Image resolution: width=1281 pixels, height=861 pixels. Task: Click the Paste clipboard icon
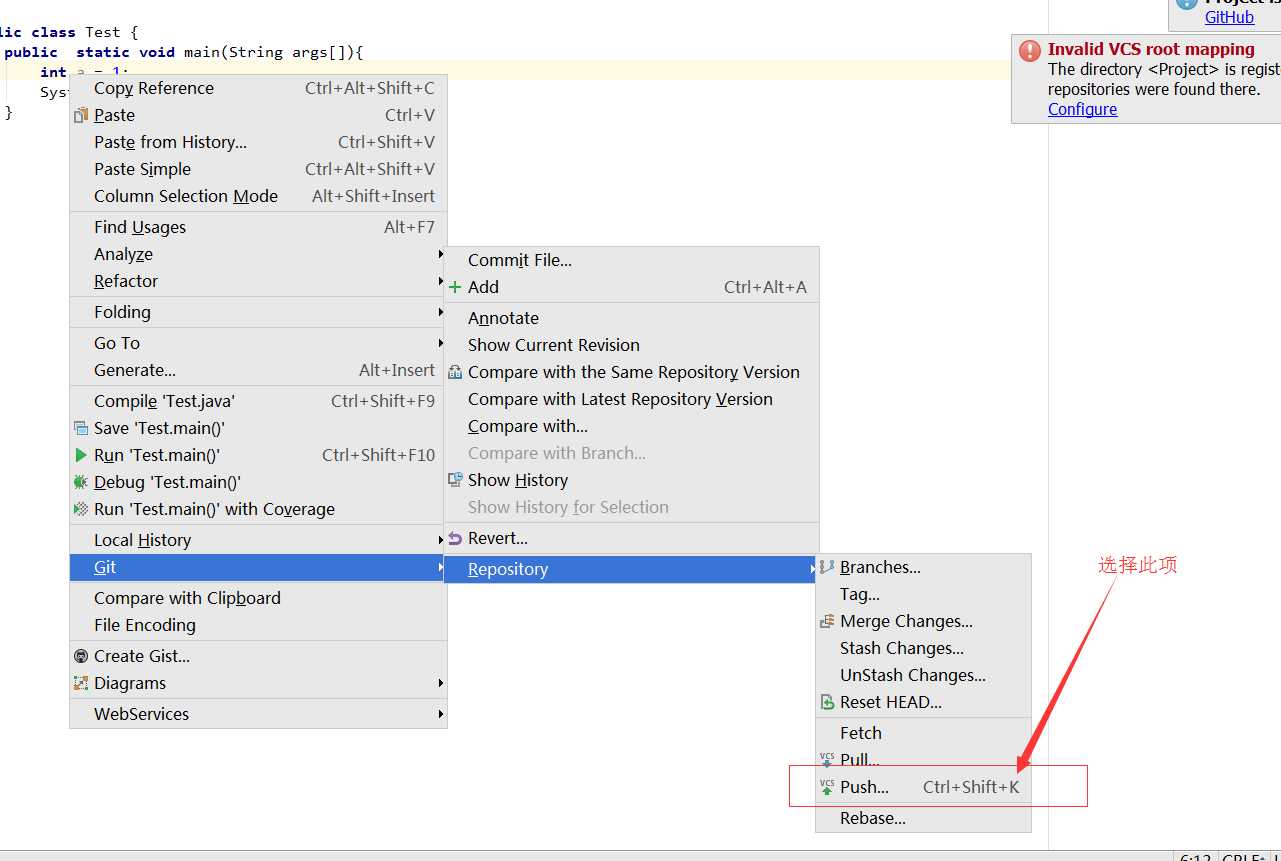coord(81,115)
